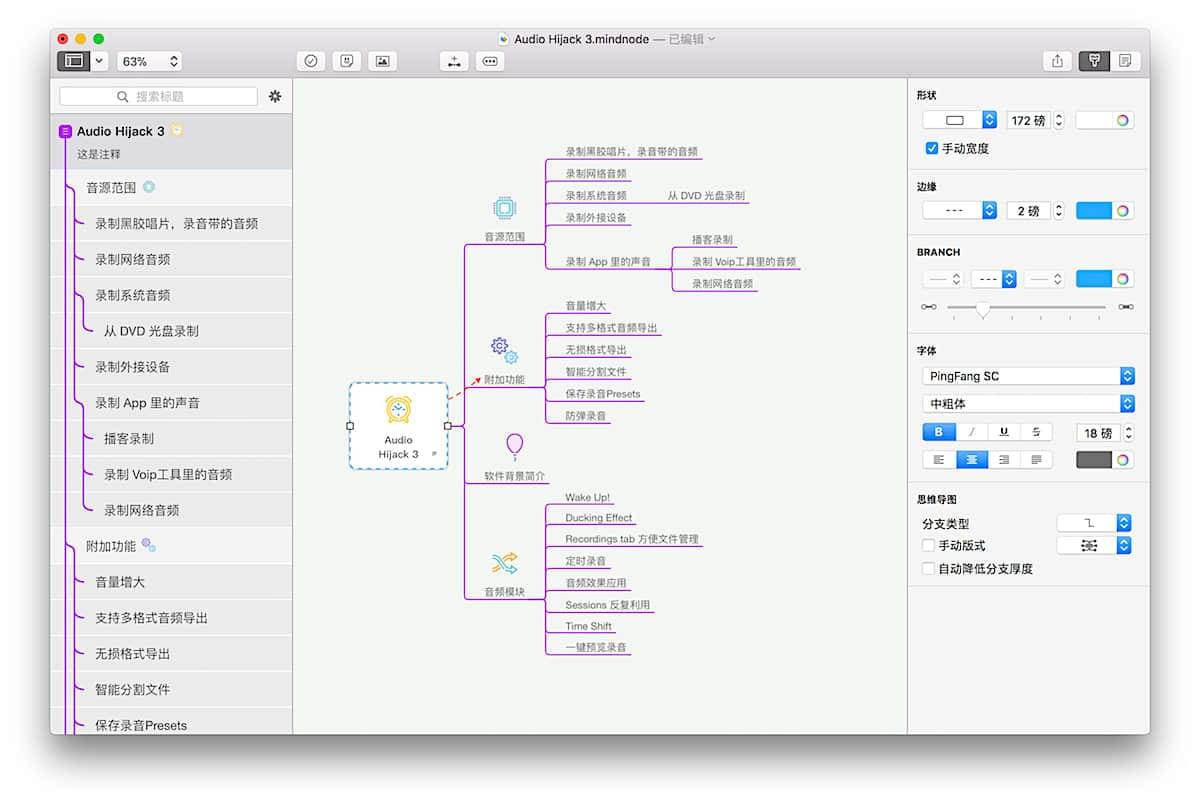
Task: Click the shuffle icon above 音频模块 on canvas
Action: (x=504, y=563)
